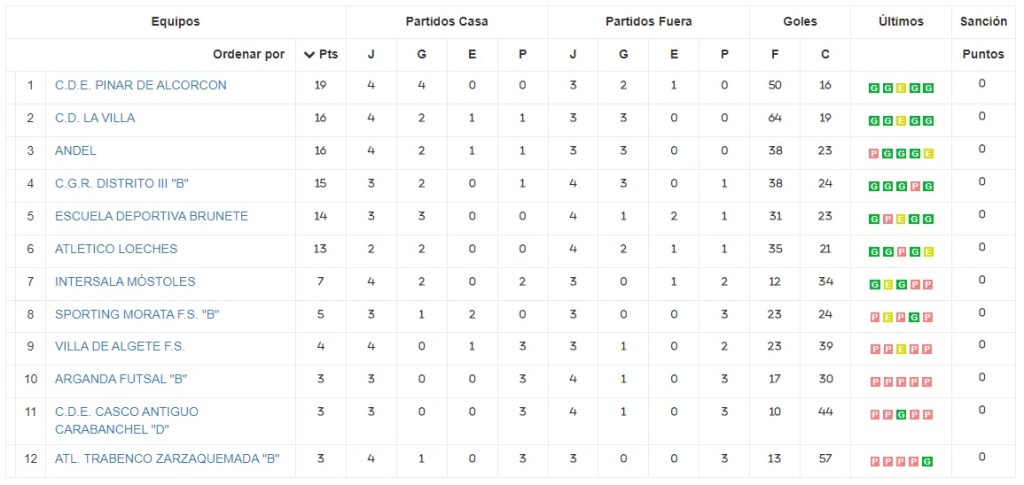Open the ATLETICO LOECHES team page

click(x=116, y=248)
